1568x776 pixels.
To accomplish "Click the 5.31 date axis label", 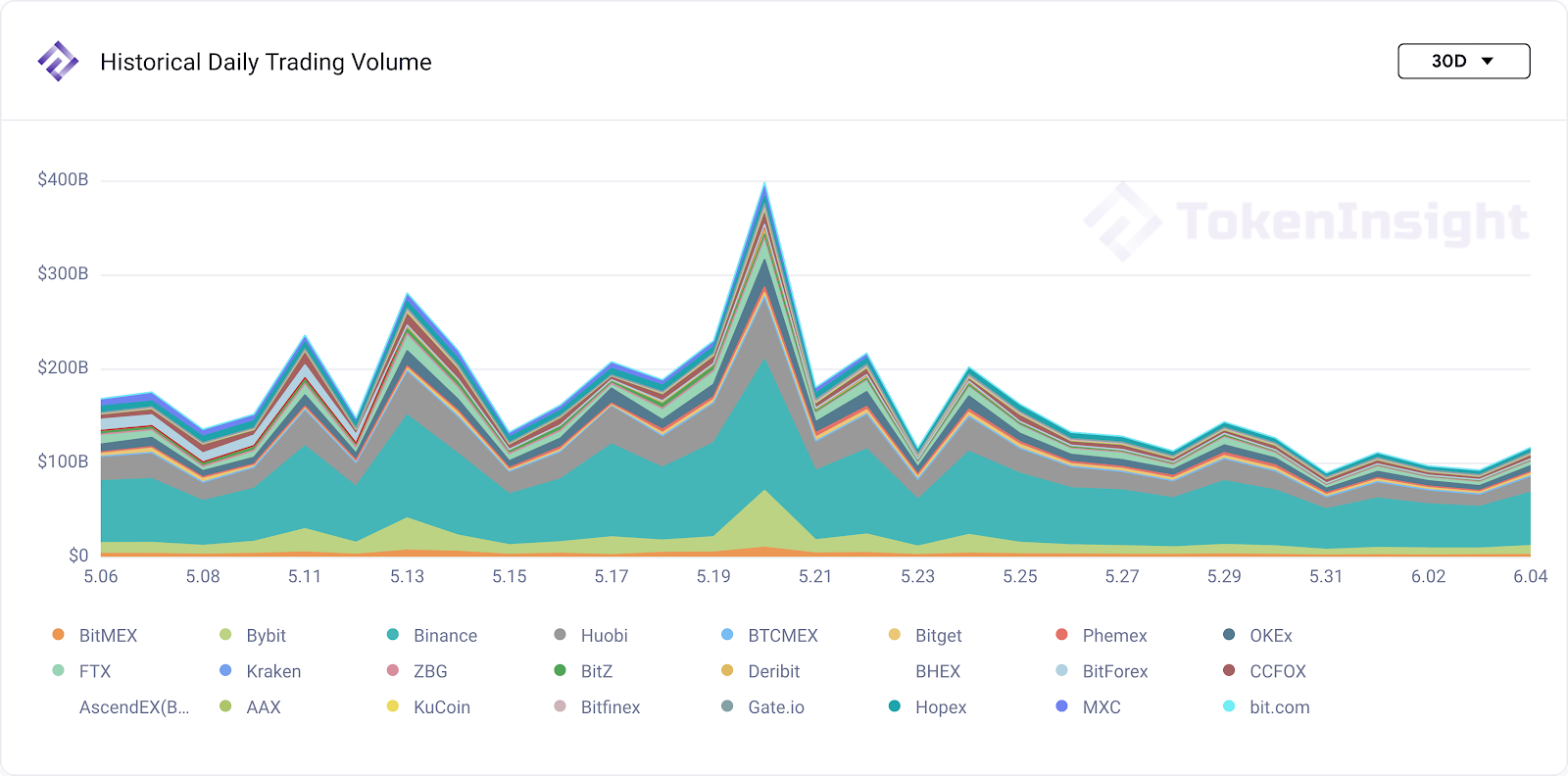I will pyautogui.click(x=1326, y=576).
